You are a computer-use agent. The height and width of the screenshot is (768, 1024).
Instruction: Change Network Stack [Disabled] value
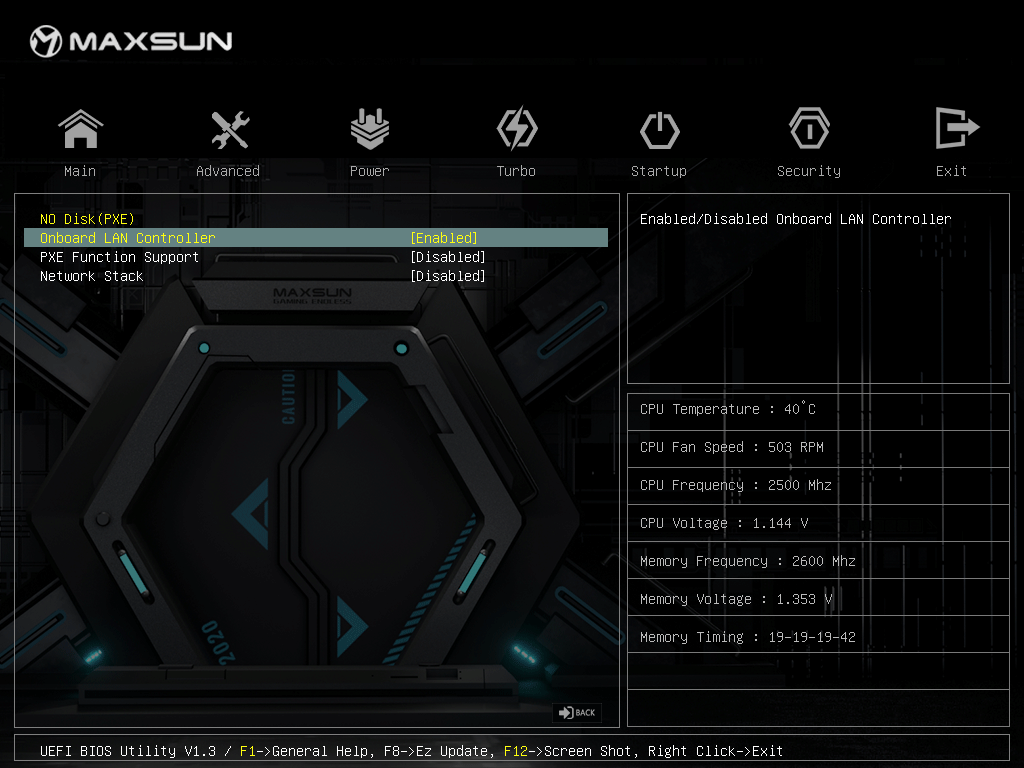[448, 276]
